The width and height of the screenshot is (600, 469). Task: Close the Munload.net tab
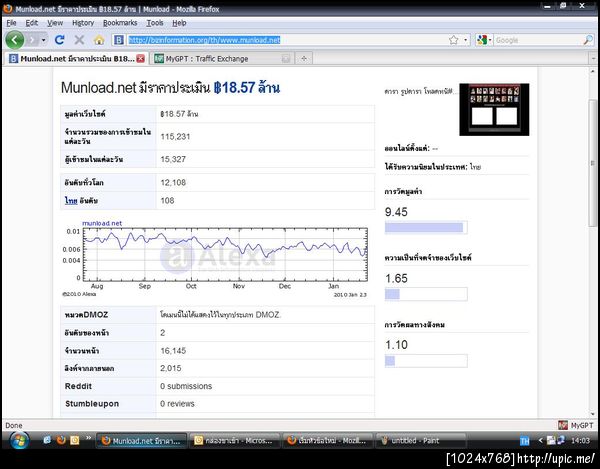coord(141,59)
